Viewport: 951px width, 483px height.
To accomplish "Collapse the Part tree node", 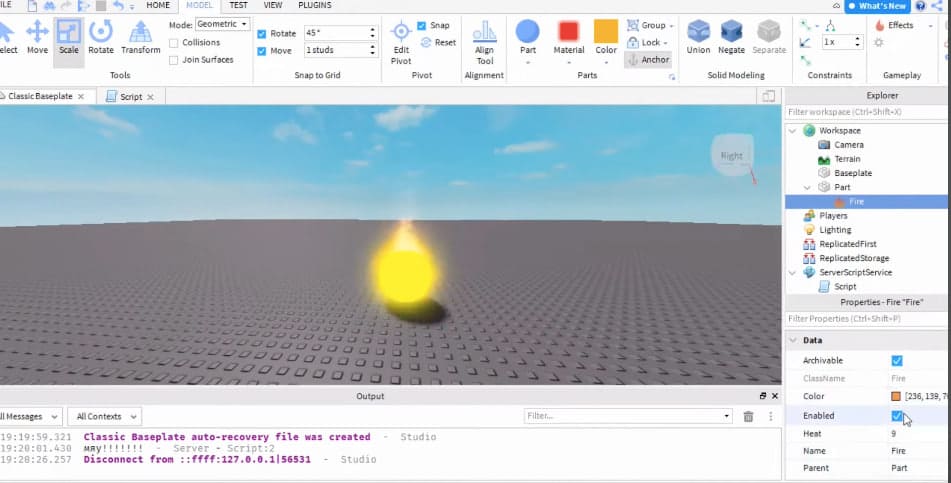I will click(807, 187).
